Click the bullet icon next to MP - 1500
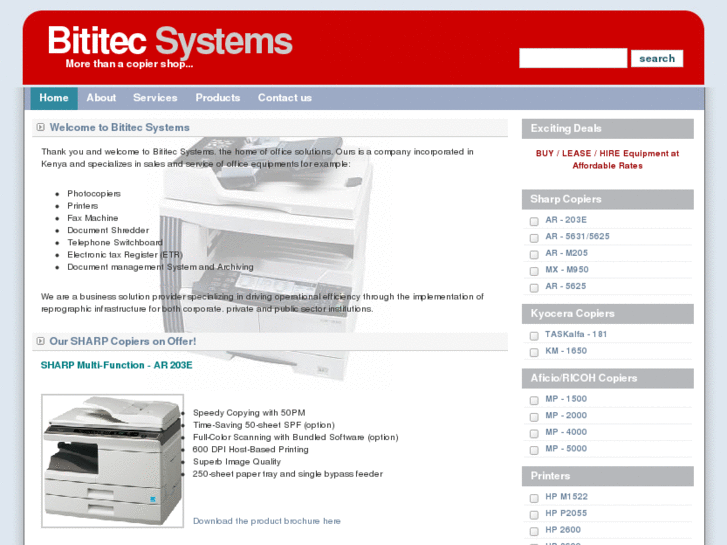Viewport: 727px width, 545px height. click(x=534, y=400)
